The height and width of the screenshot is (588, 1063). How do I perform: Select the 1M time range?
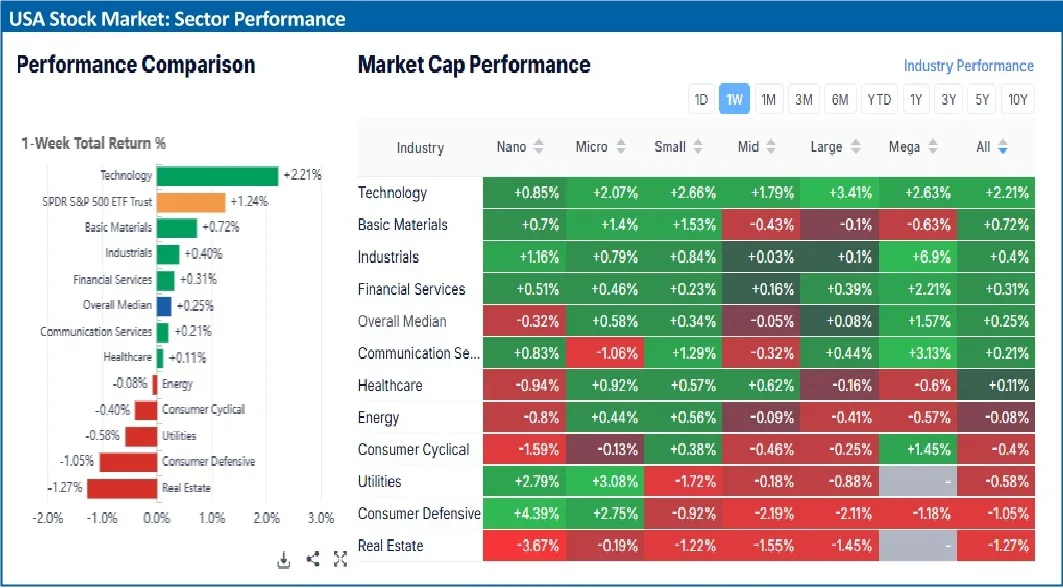pos(768,99)
